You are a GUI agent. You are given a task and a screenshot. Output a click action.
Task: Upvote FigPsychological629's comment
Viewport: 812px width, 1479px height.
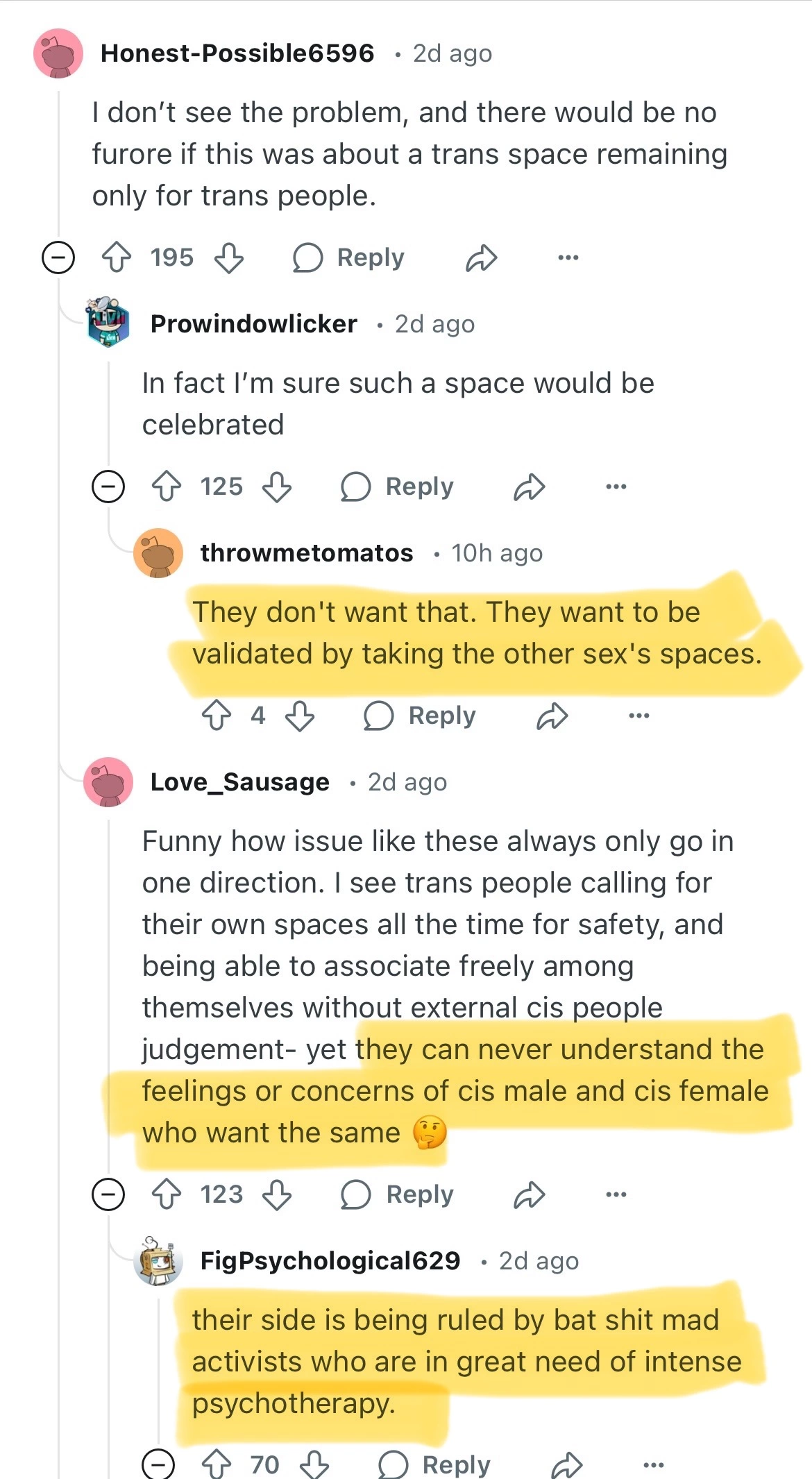216,1464
